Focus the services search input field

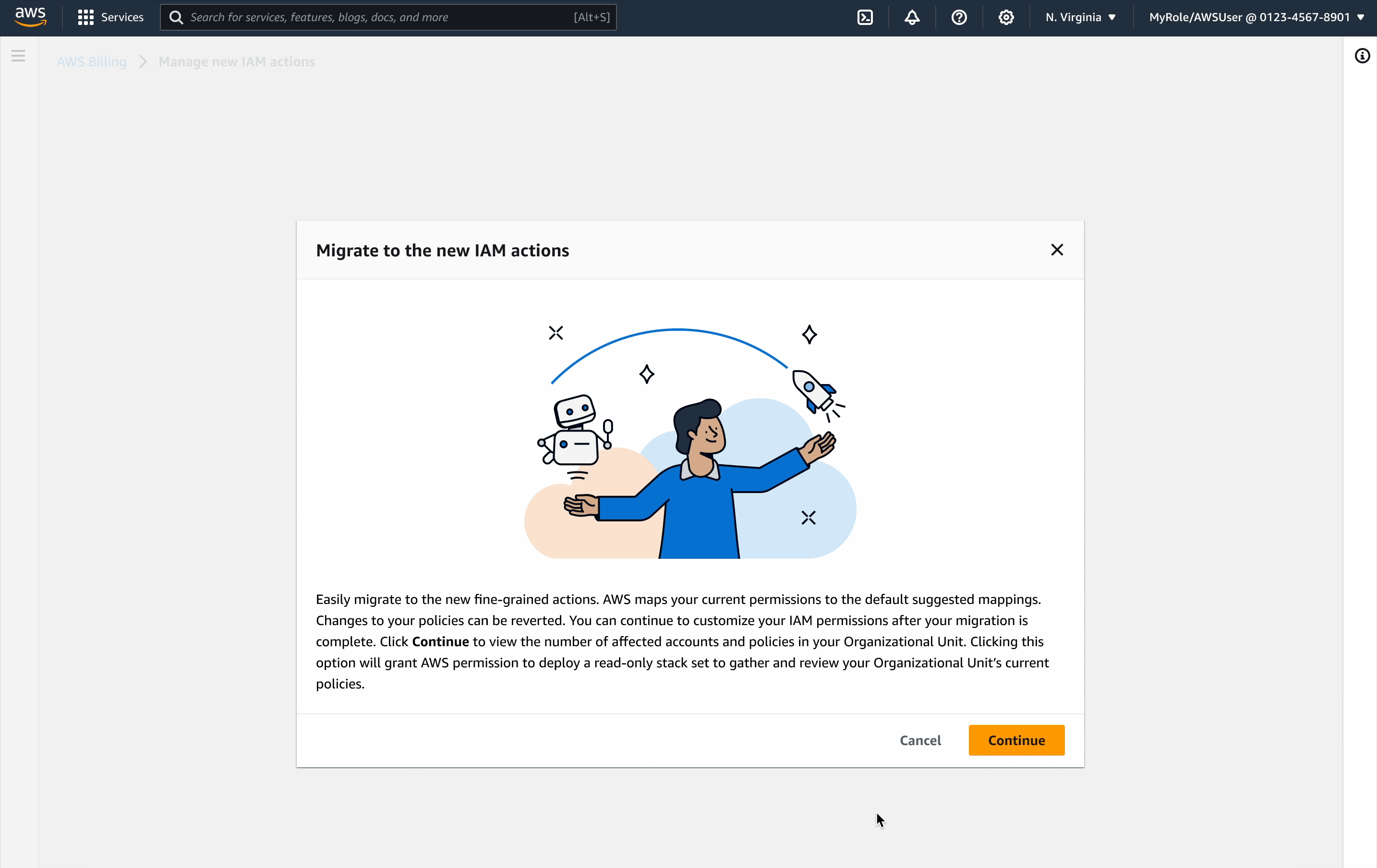(377, 17)
